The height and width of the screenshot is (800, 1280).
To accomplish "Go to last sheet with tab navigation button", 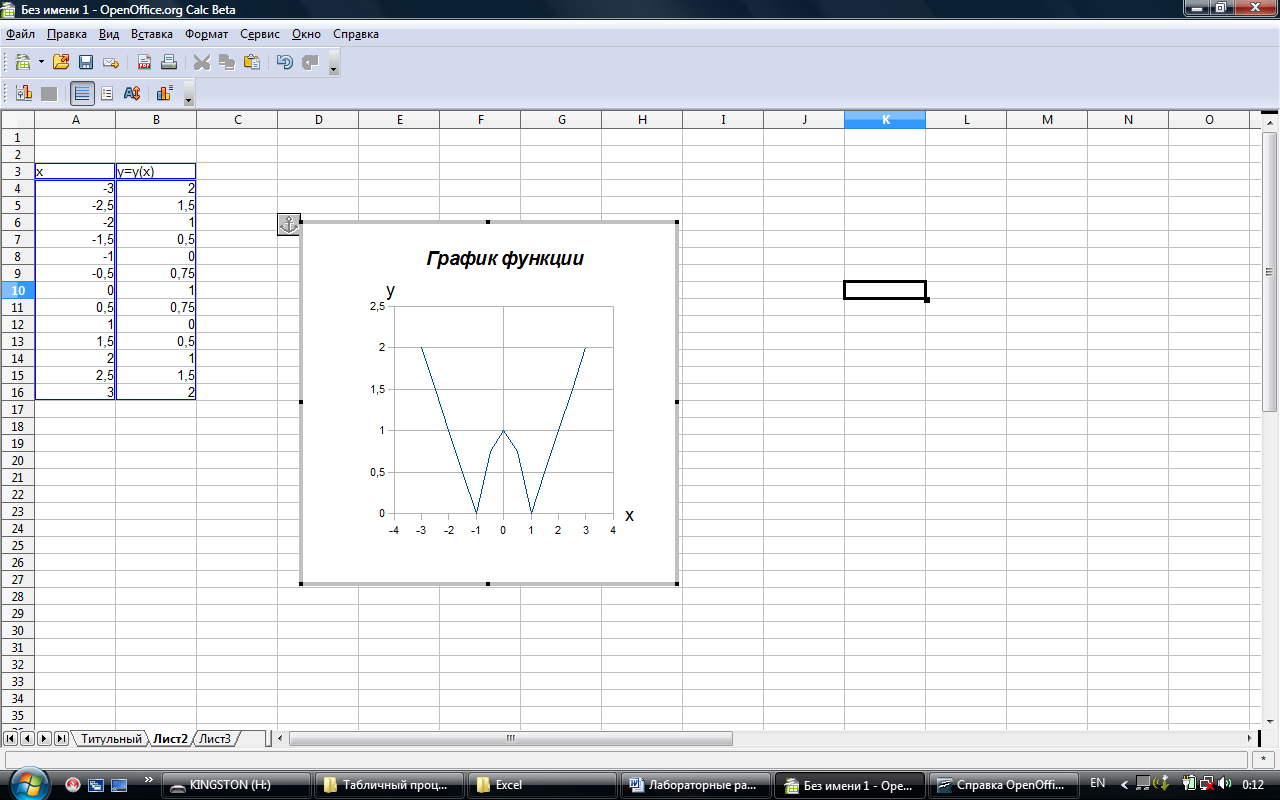I will click(61, 739).
